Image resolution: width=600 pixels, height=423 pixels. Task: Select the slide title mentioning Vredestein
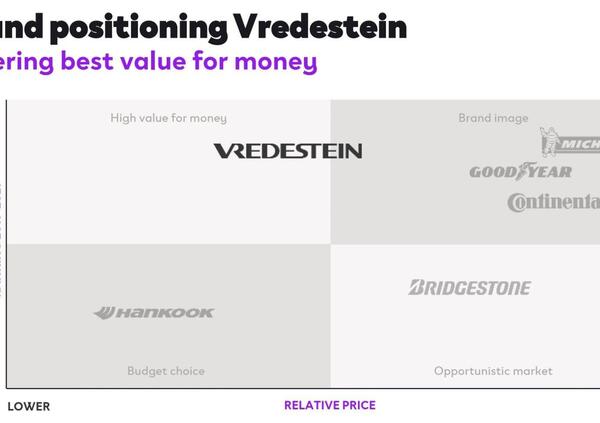203,27
